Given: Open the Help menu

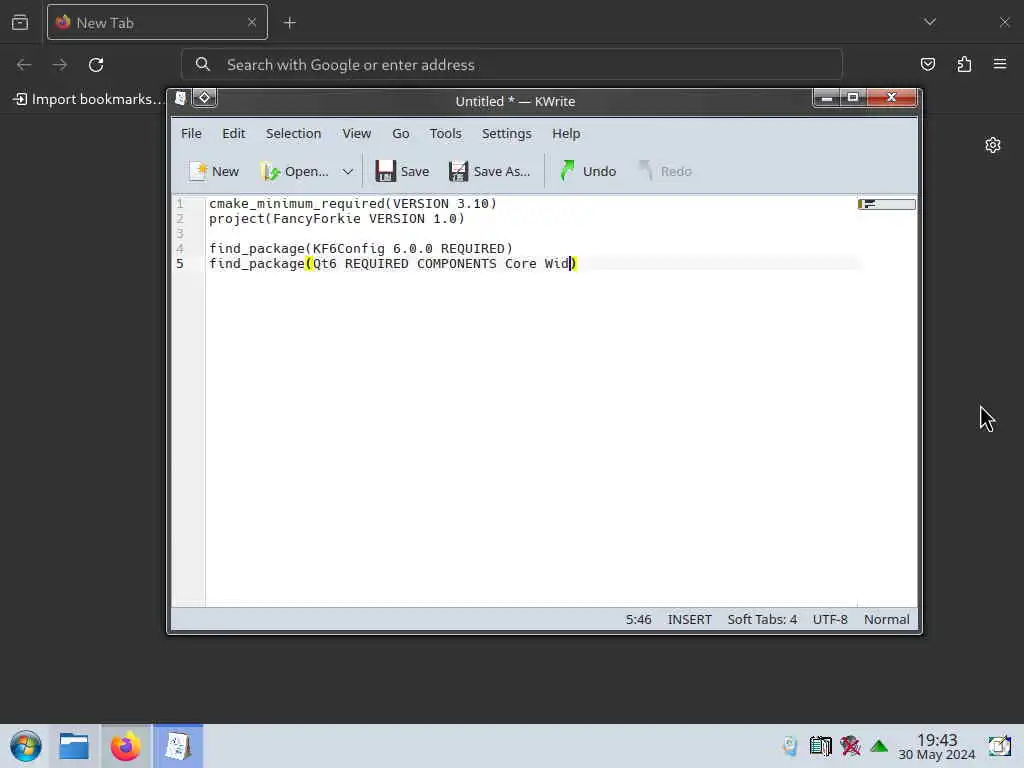Looking at the screenshot, I should pos(566,133).
